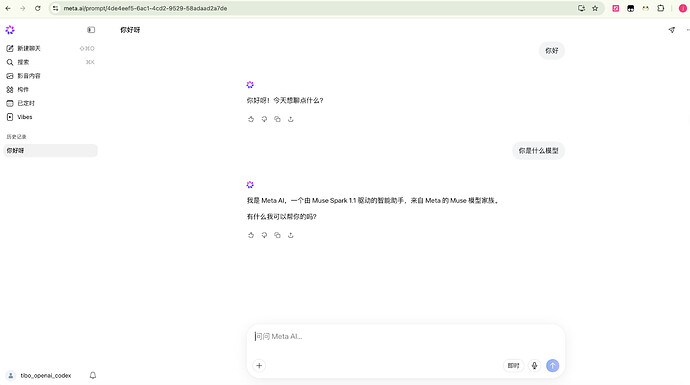Go back in browser history
This screenshot has height=385, width=690.
coord(8,8)
